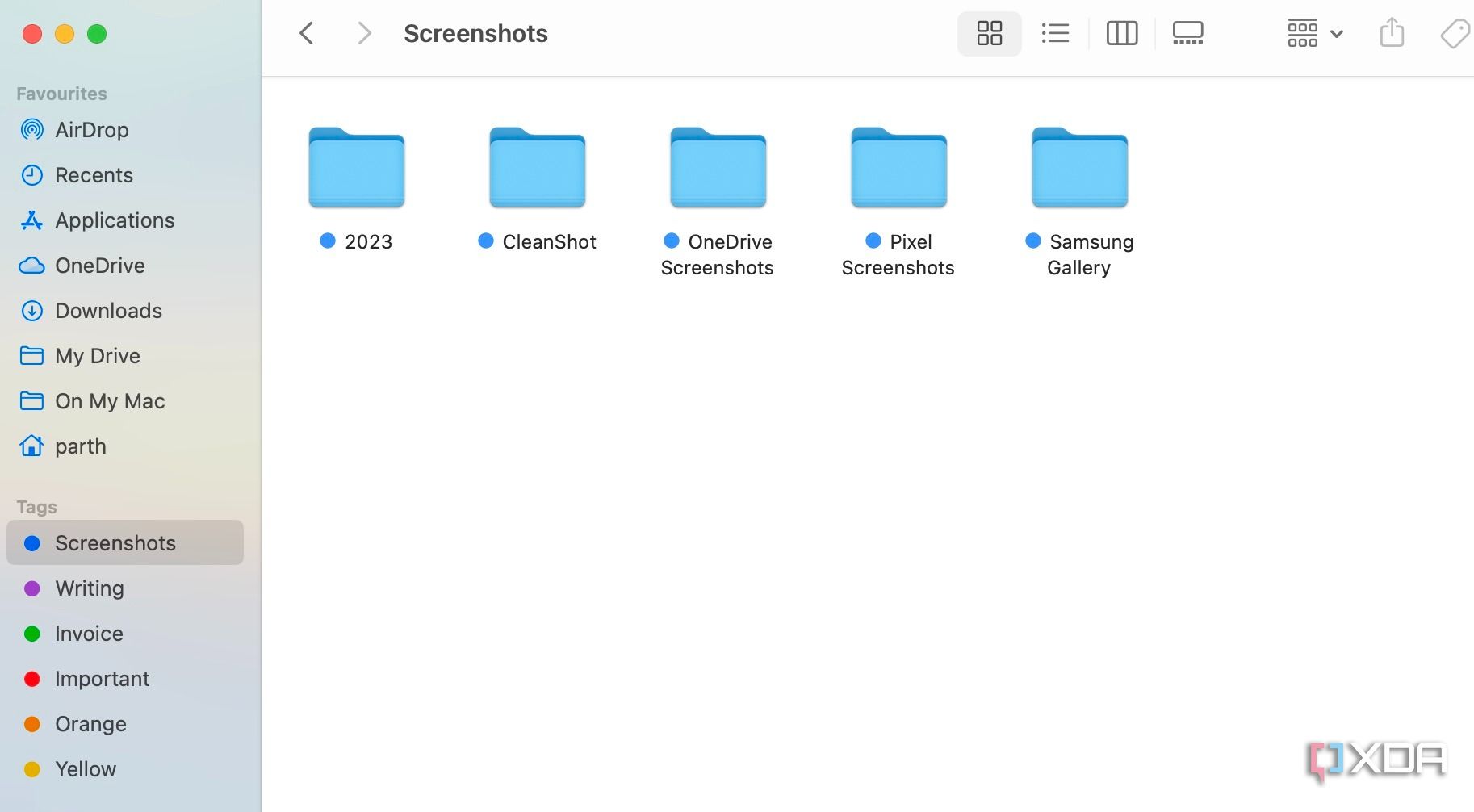The image size is (1474, 812).
Task: Select the Screenshots tag
Action: [x=115, y=542]
